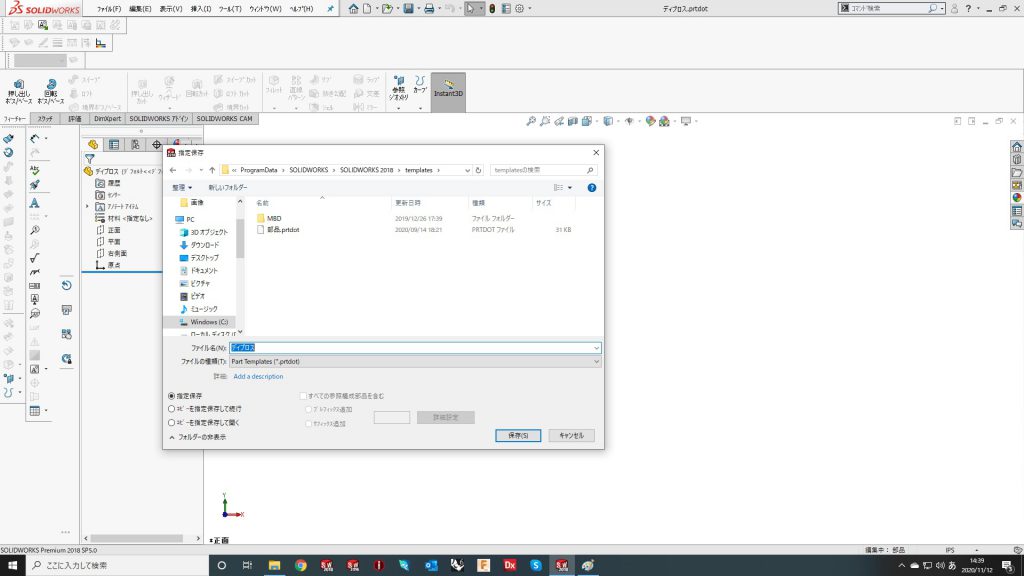1024x576 pixels.
Task: Click the Open file icon
Action: pyautogui.click(x=387, y=8)
